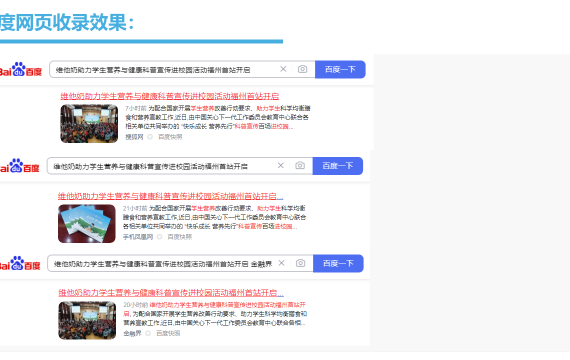Open image search camera above the 搜狐网 result
Viewport: 570px width, 360px height.
coord(302,69)
